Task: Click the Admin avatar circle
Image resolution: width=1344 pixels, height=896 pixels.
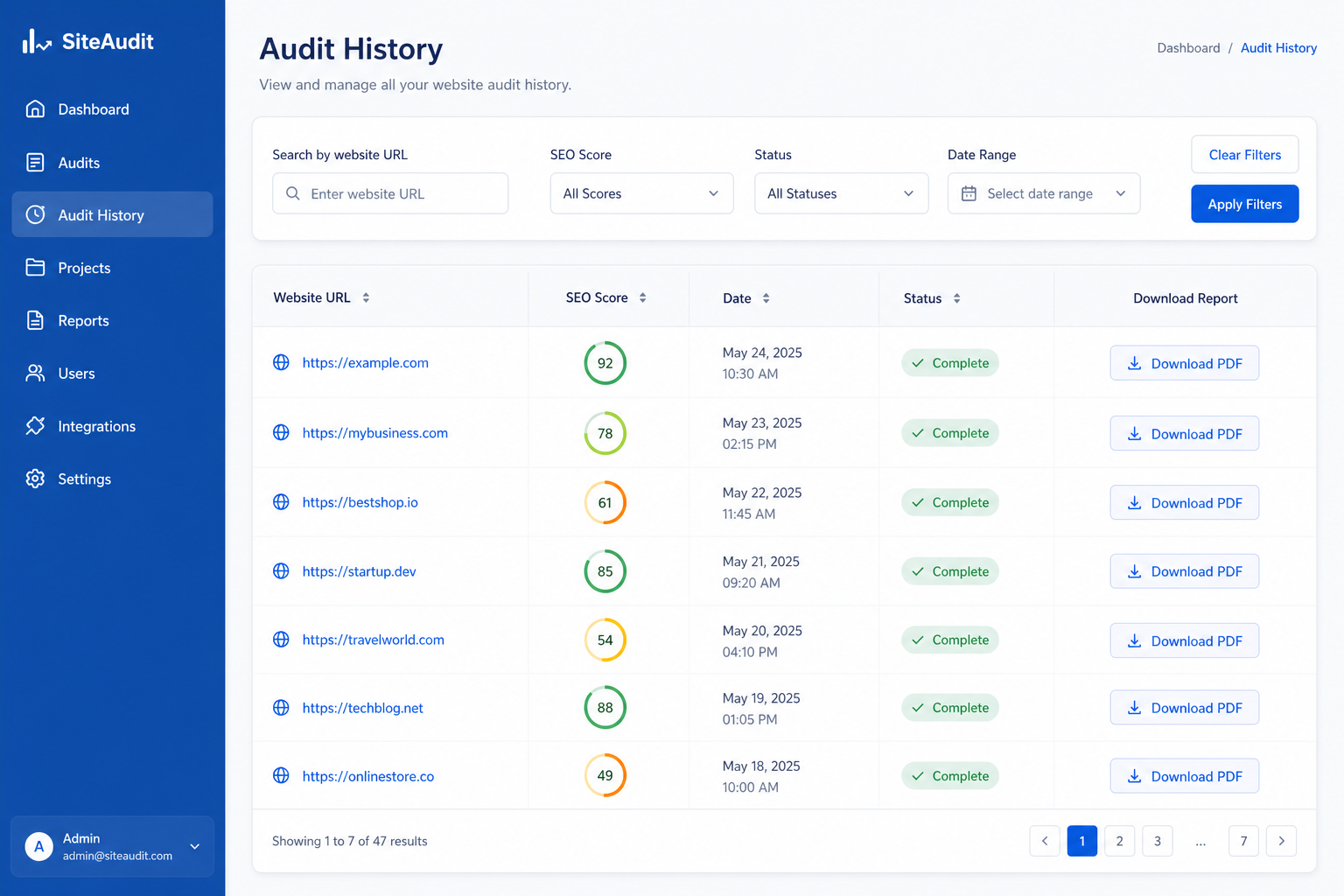Action: [x=38, y=846]
